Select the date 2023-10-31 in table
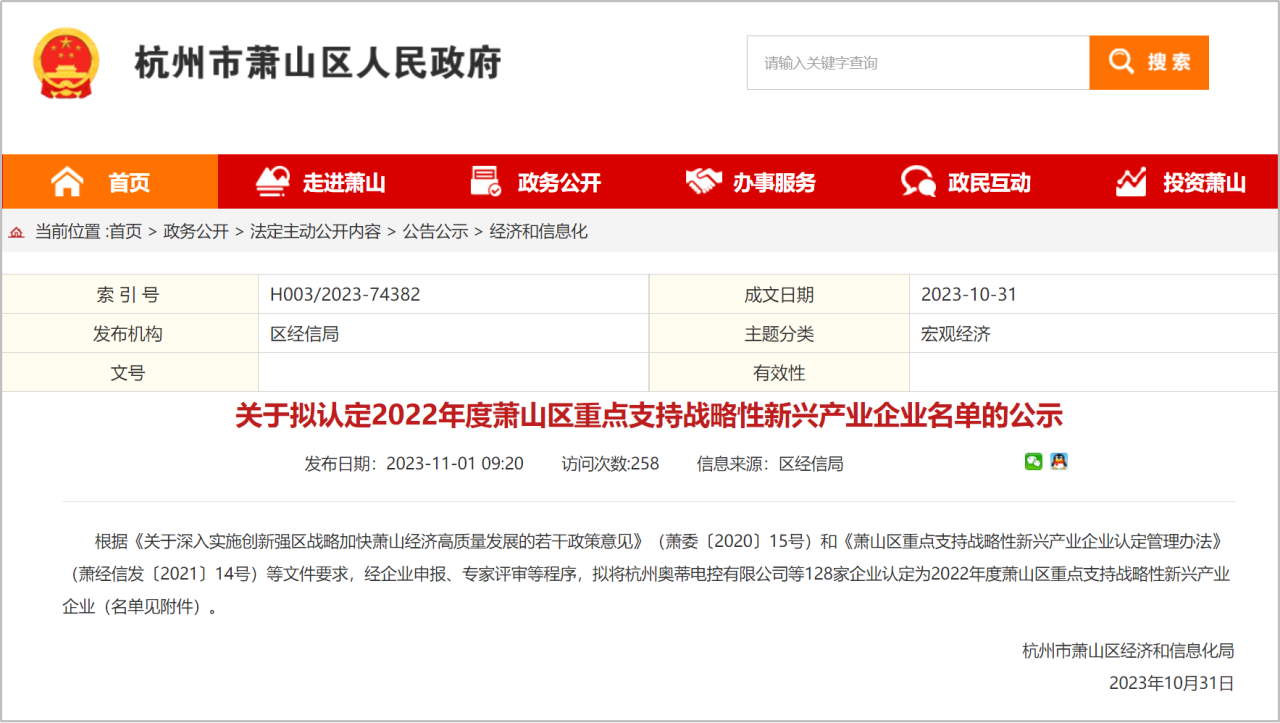The height and width of the screenshot is (723, 1280). [969, 295]
